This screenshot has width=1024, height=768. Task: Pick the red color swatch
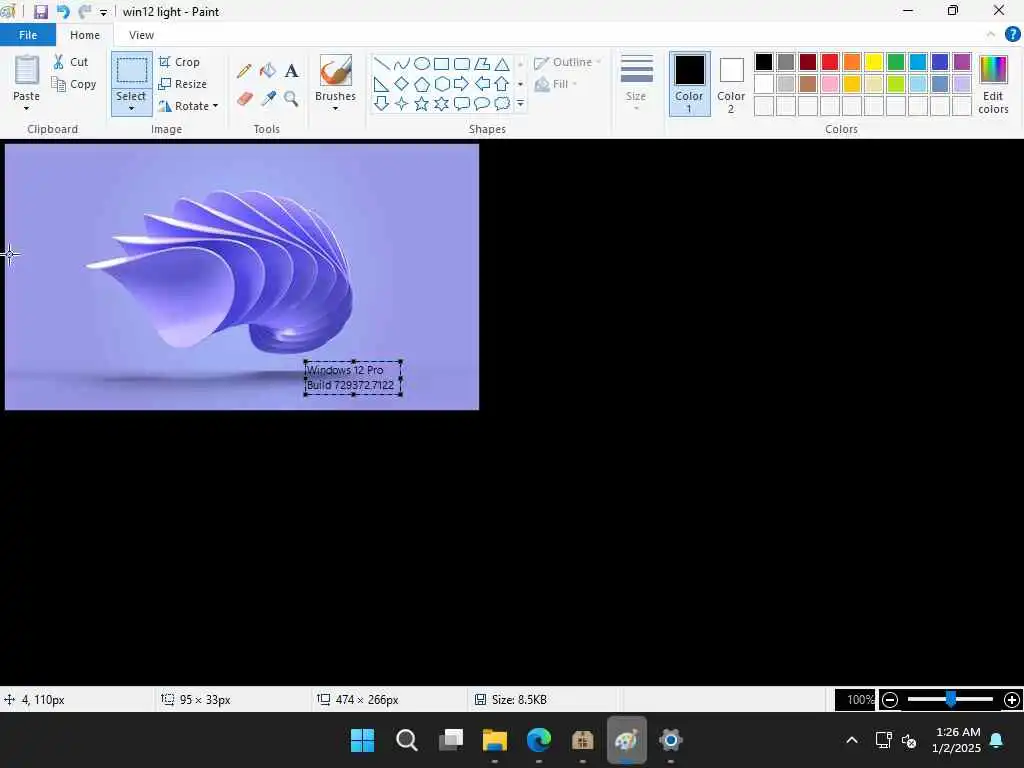[830, 62]
